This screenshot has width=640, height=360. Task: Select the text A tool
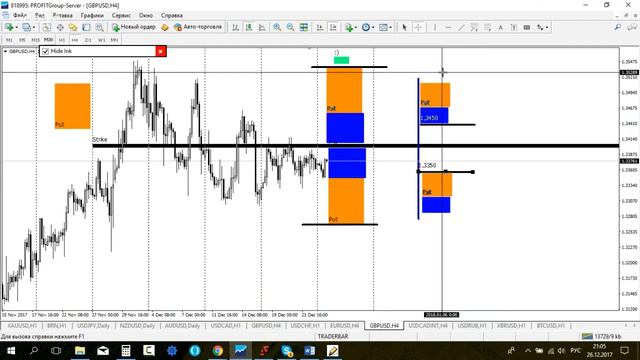click(500, 27)
